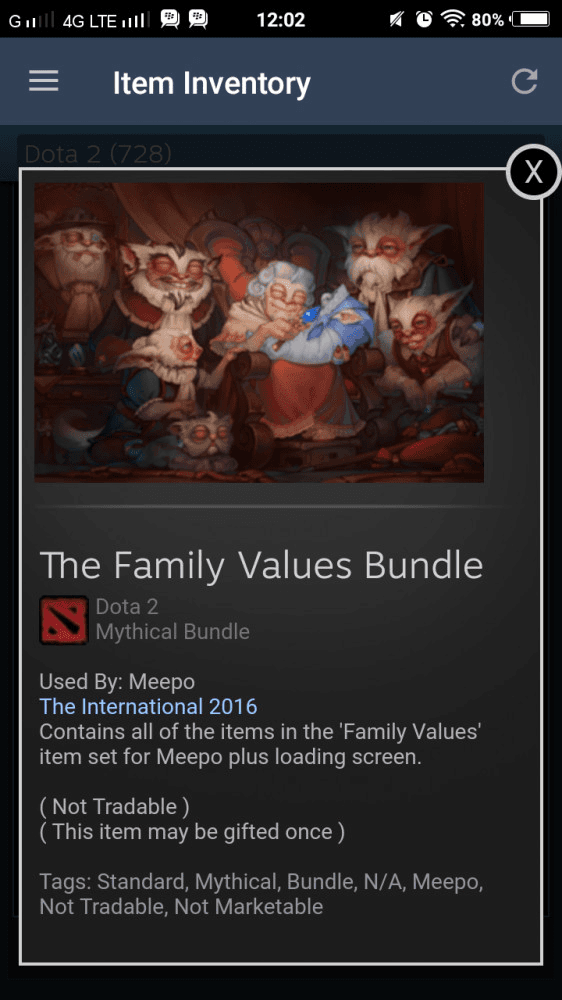
Task: Select the Dota 2 (728) inventory tab
Action: pyautogui.click(x=98, y=154)
